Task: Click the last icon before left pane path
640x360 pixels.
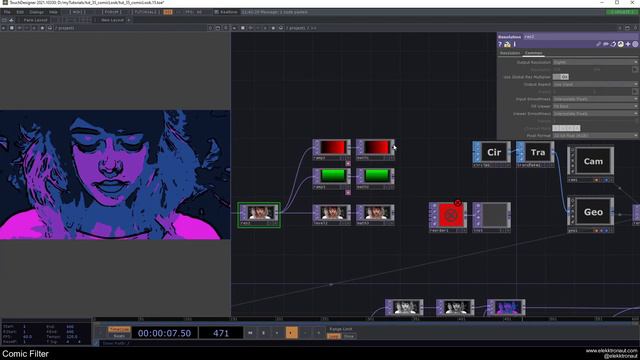Action: 50,28
